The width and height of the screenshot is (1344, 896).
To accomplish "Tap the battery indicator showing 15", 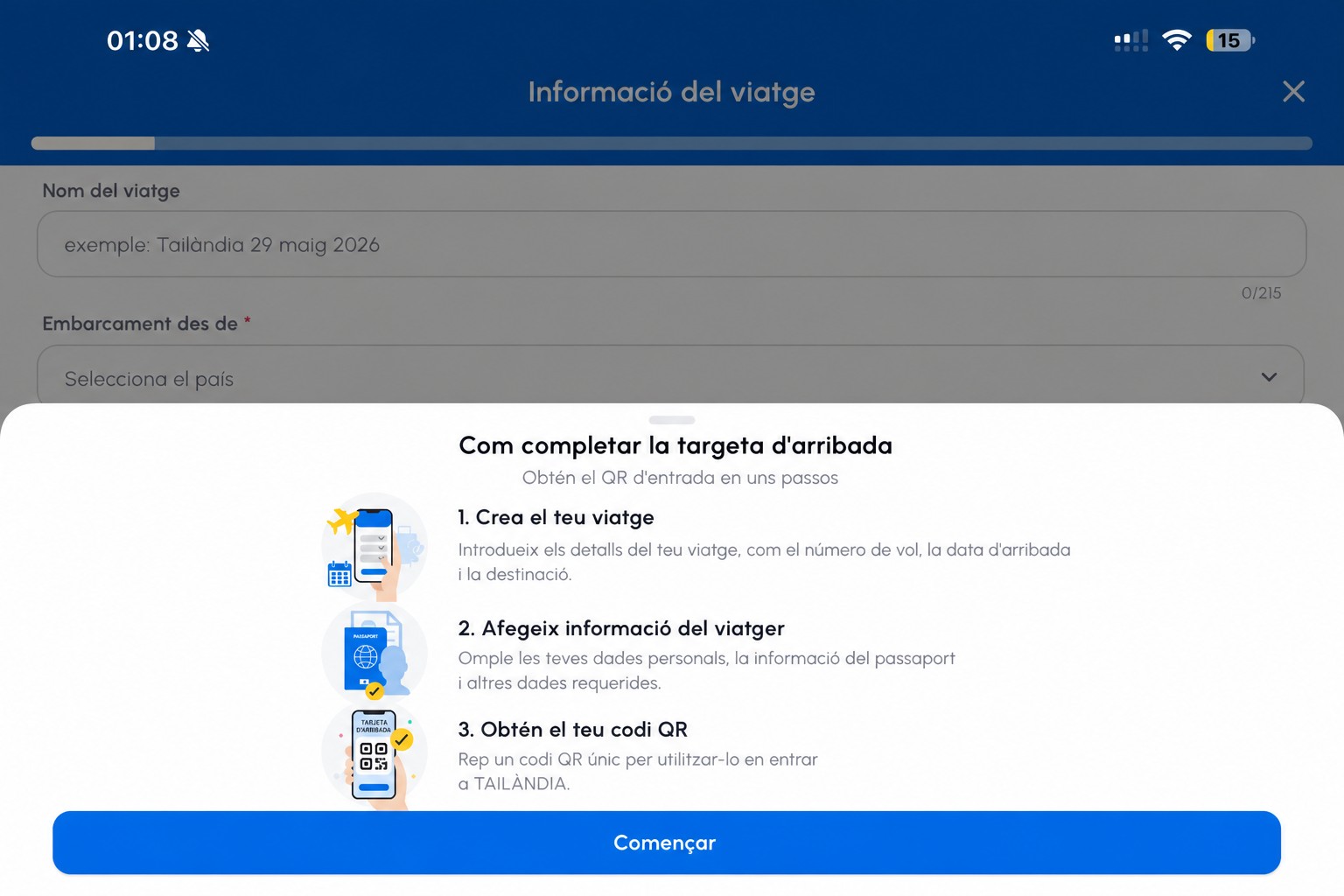I will click(x=1229, y=40).
